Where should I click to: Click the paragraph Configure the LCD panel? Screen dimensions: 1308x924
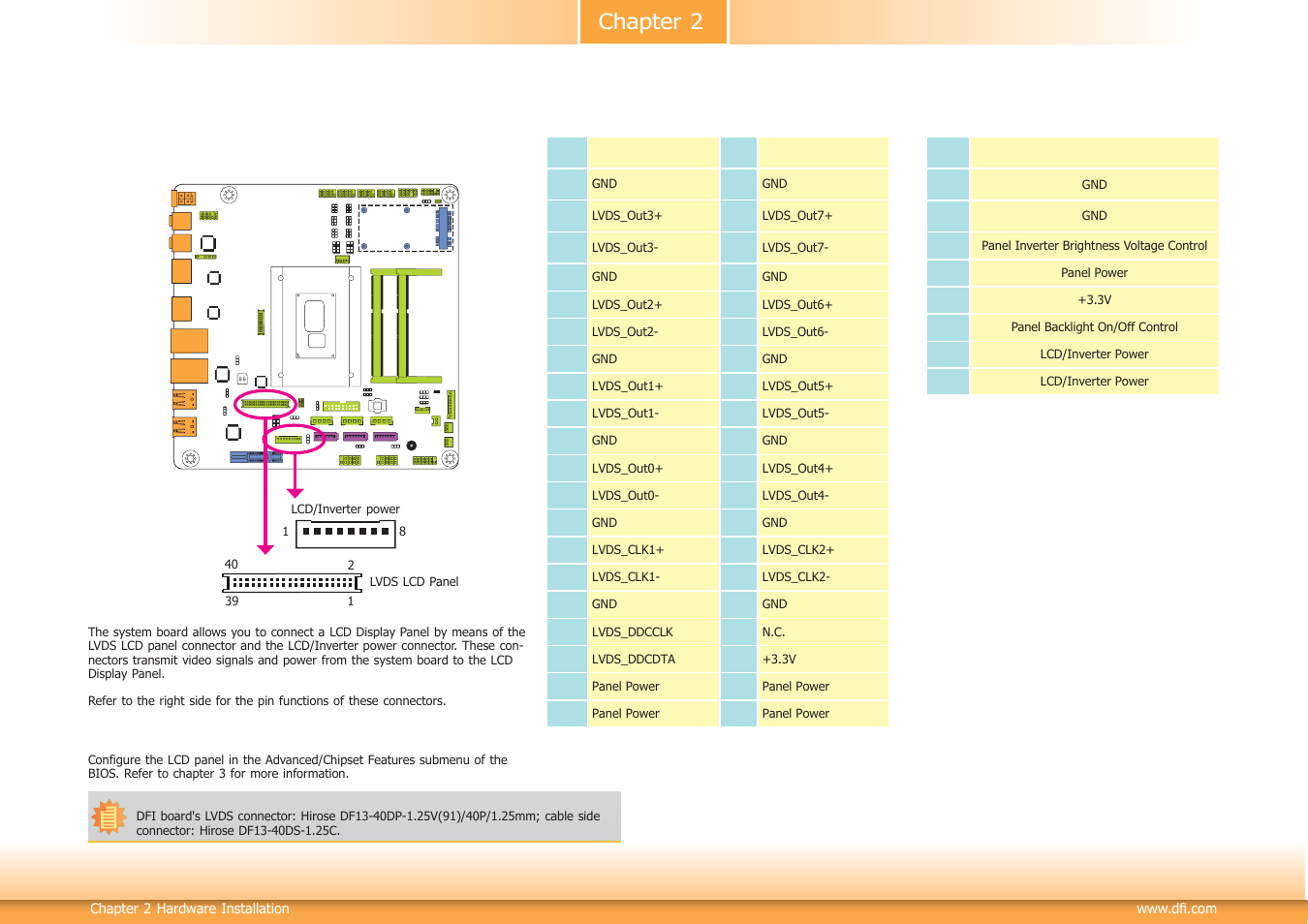tap(297, 767)
